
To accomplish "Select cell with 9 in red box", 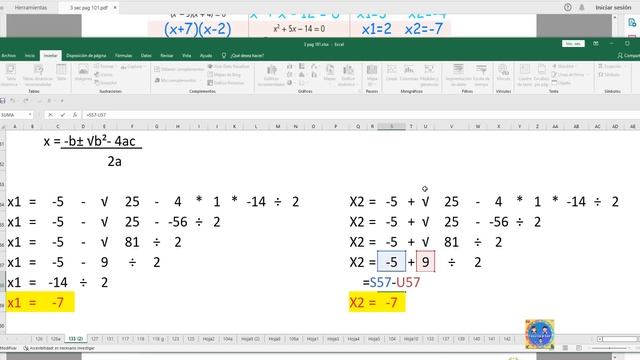I will point(425,262).
